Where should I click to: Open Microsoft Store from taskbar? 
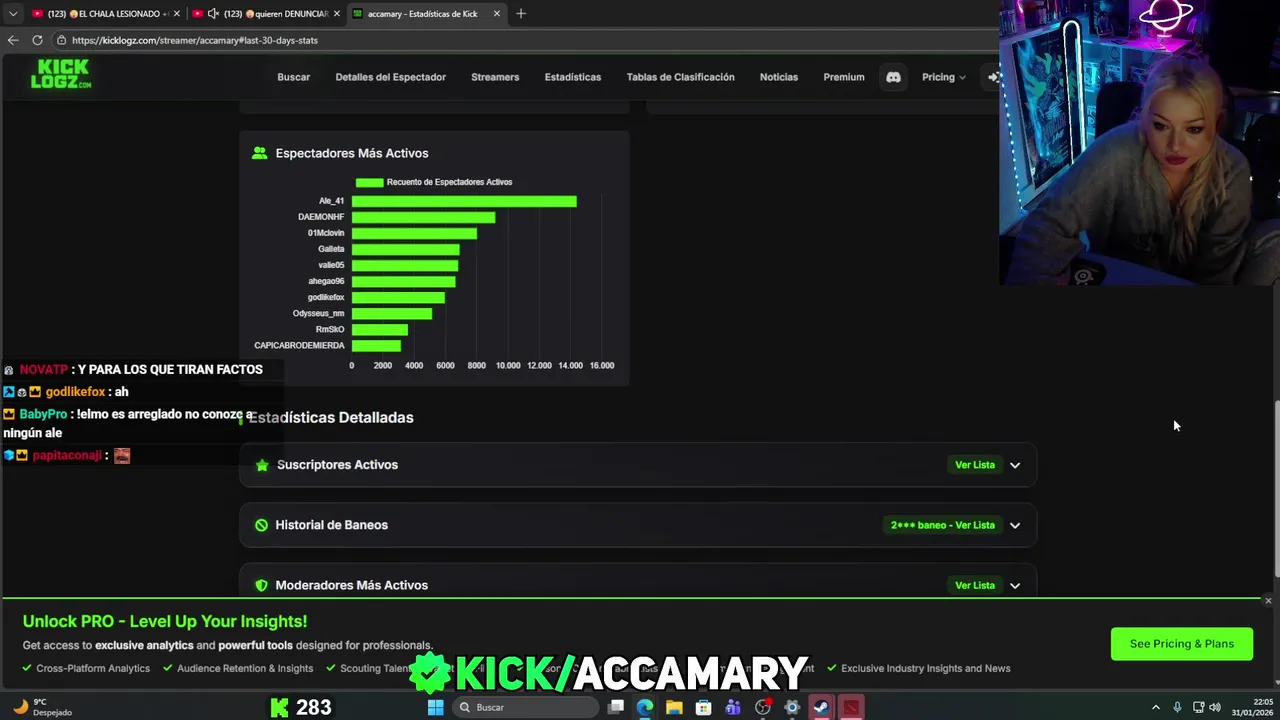[x=704, y=707]
